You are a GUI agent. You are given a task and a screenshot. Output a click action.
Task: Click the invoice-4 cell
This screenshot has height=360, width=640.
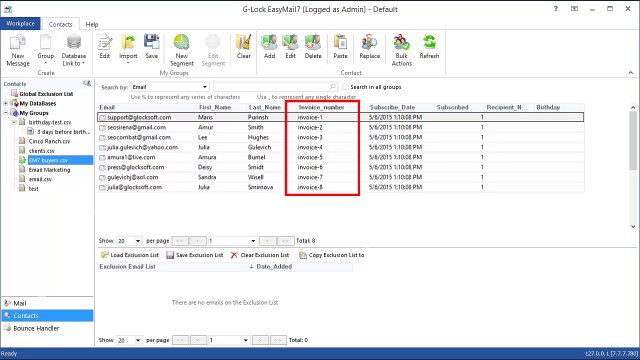click(x=310, y=147)
